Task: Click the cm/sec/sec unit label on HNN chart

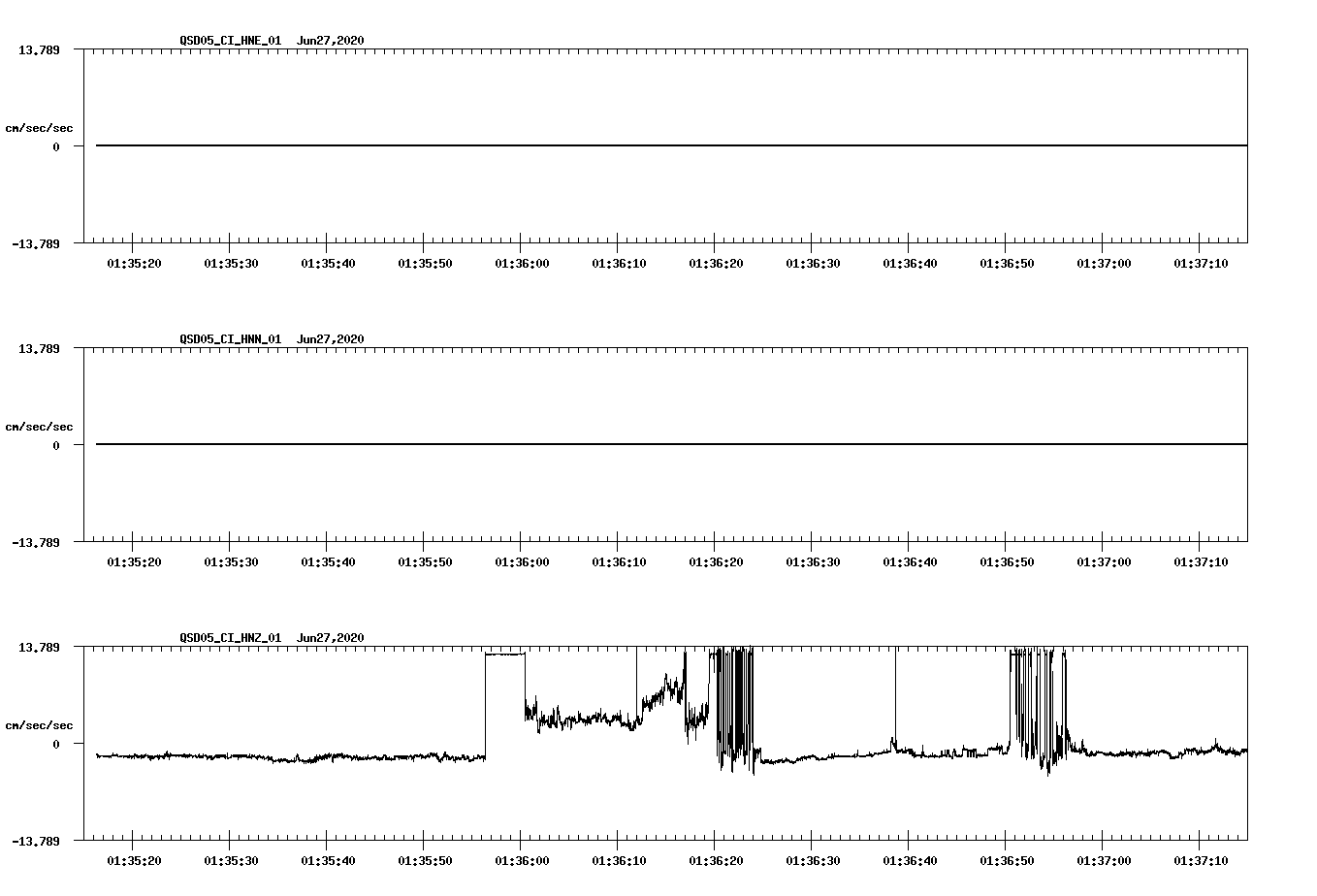Action: tap(39, 427)
